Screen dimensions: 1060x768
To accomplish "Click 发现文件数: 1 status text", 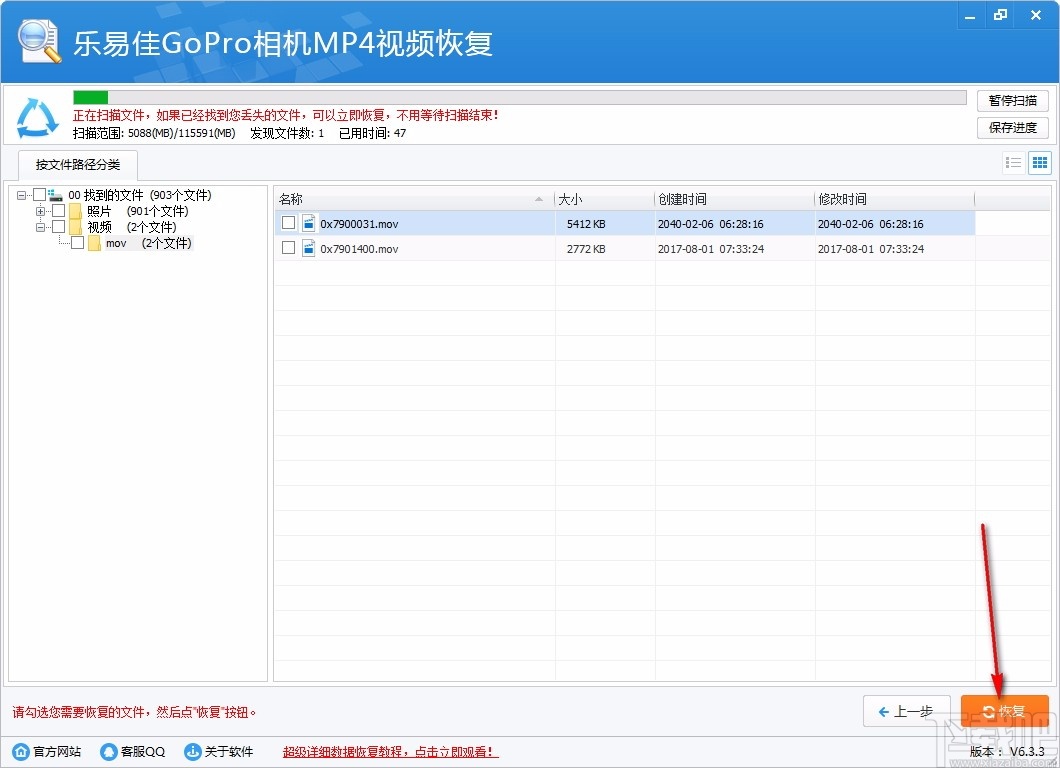I will pos(287,133).
